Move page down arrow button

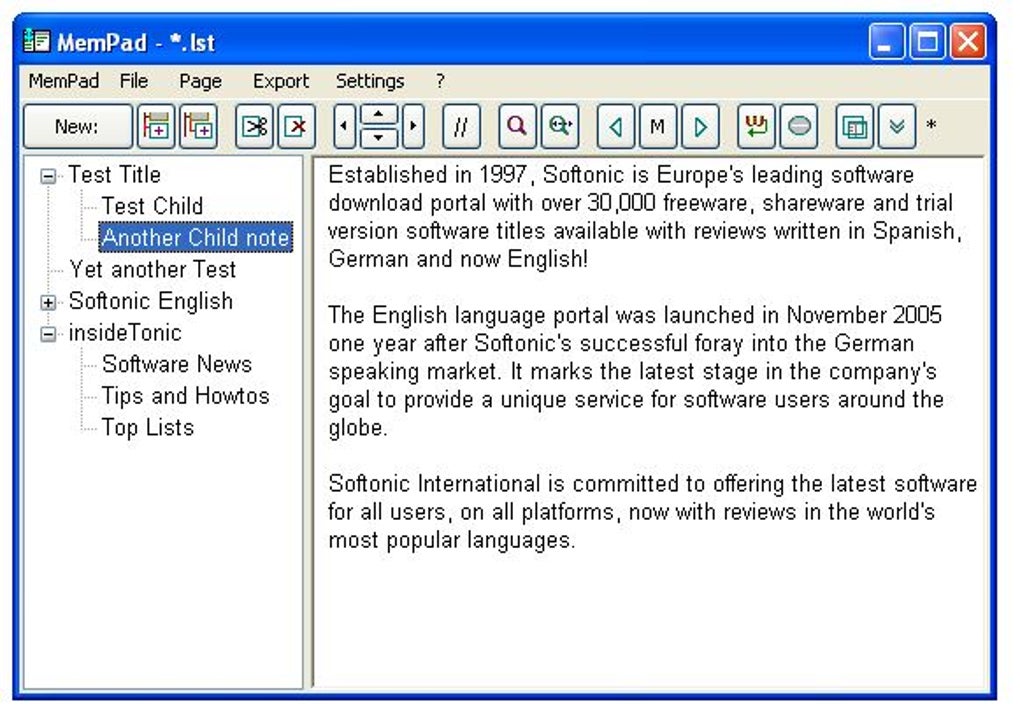pyautogui.click(x=379, y=137)
